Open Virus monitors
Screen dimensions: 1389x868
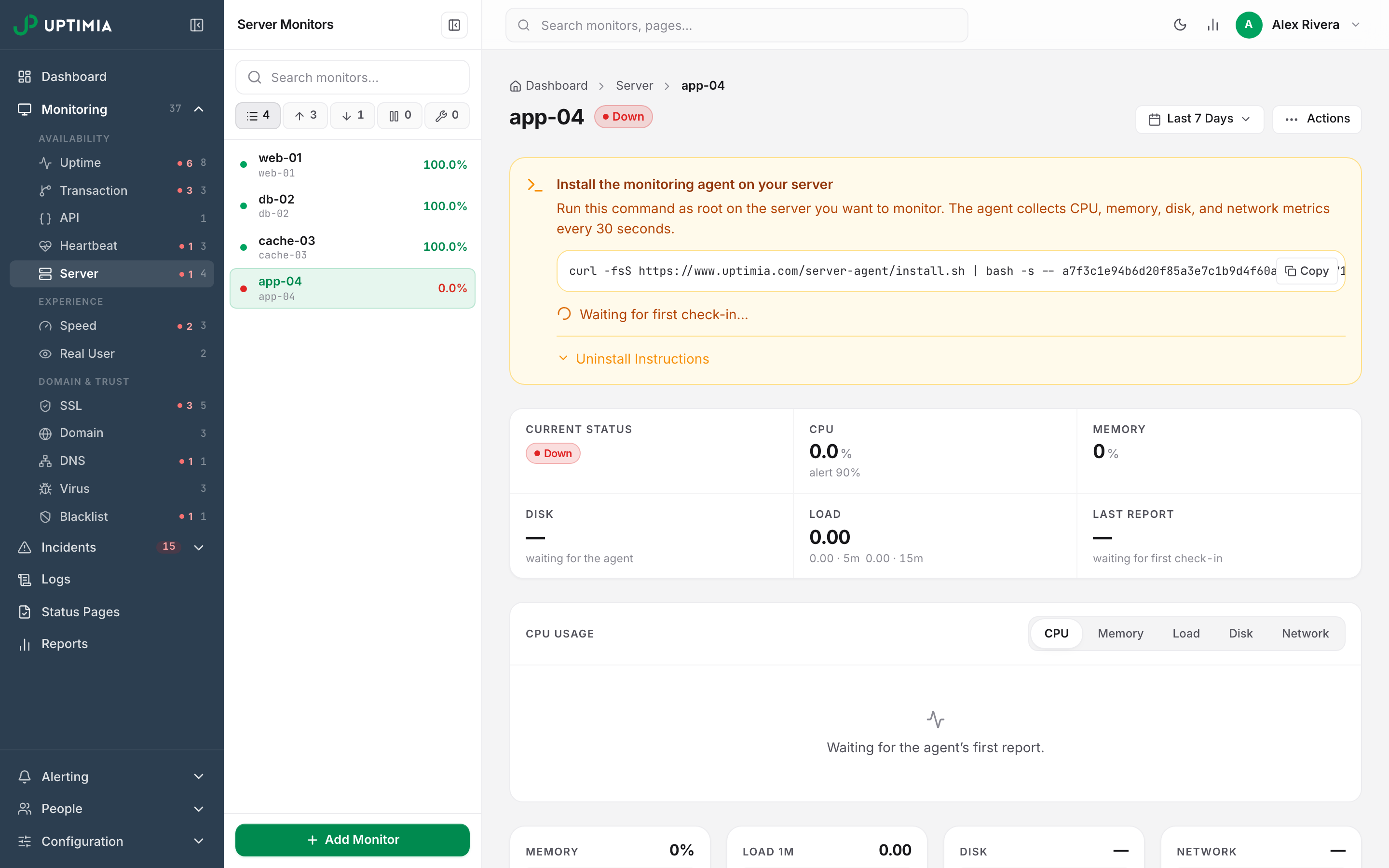pyautogui.click(x=112, y=488)
